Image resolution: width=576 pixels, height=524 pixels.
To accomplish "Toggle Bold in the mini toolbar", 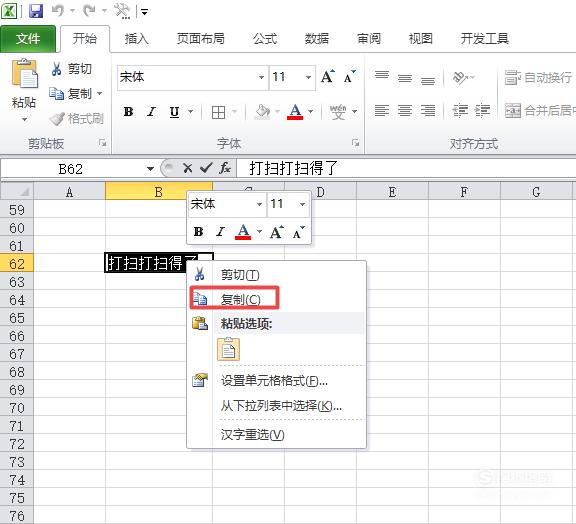I will point(198,232).
